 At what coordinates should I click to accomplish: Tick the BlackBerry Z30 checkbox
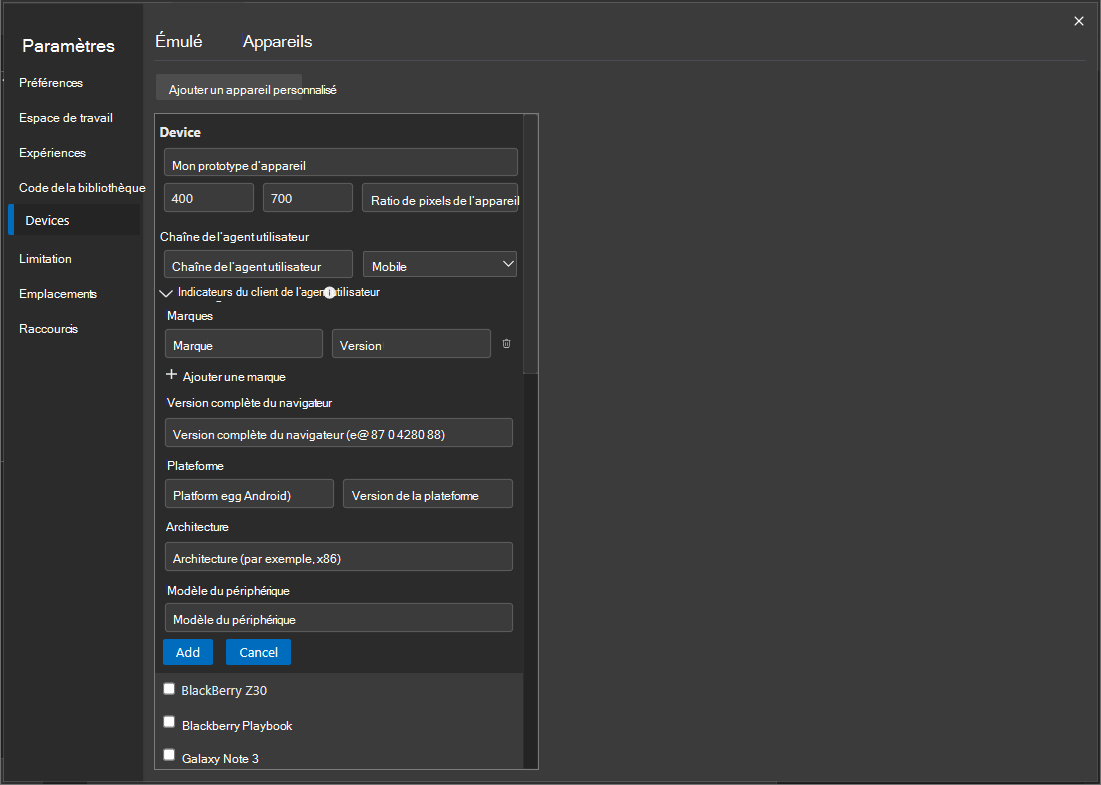169,689
